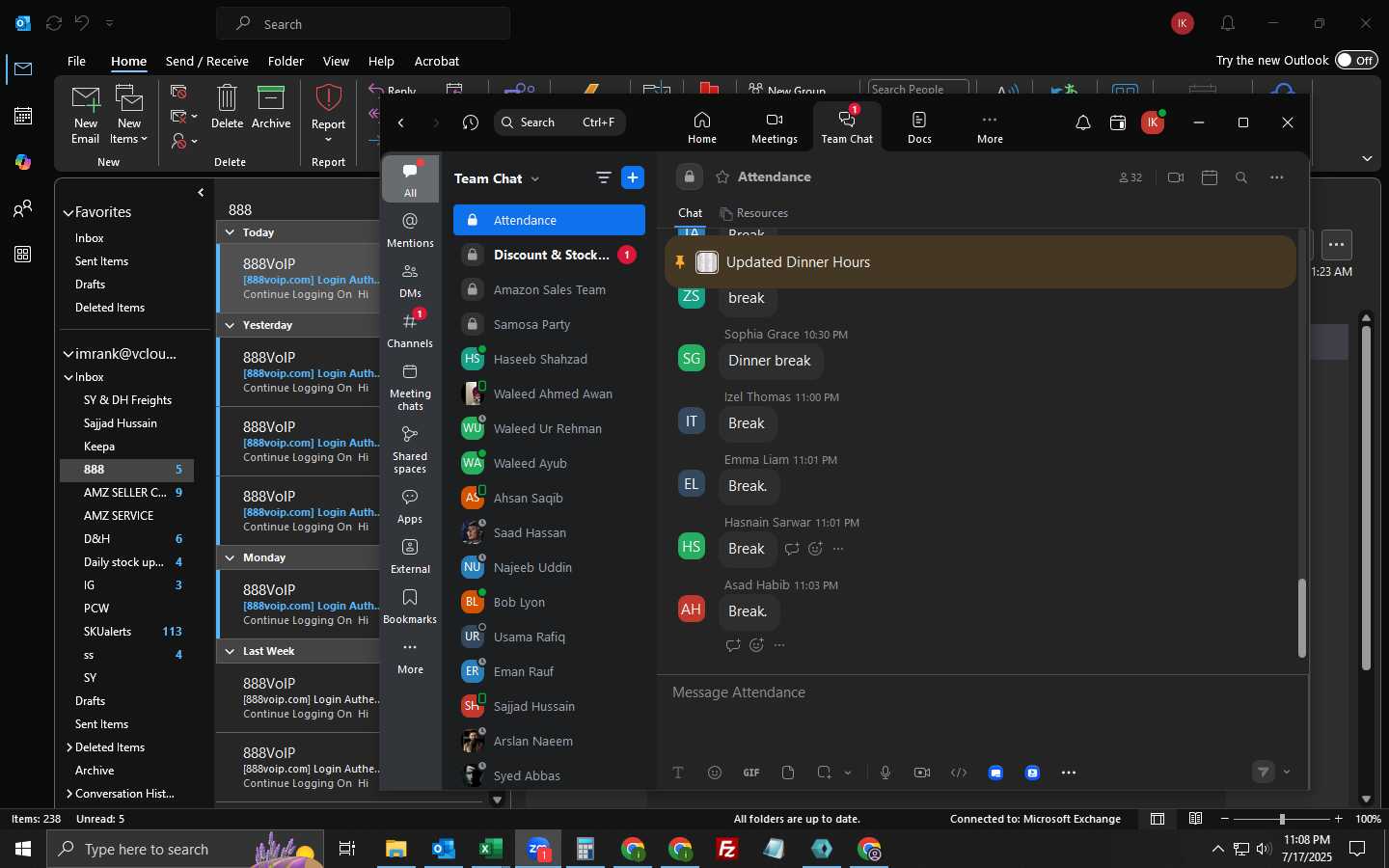Expand the Outlook ribbon options chevron
Image resolution: width=1389 pixels, height=868 pixels.
[x=1367, y=158]
